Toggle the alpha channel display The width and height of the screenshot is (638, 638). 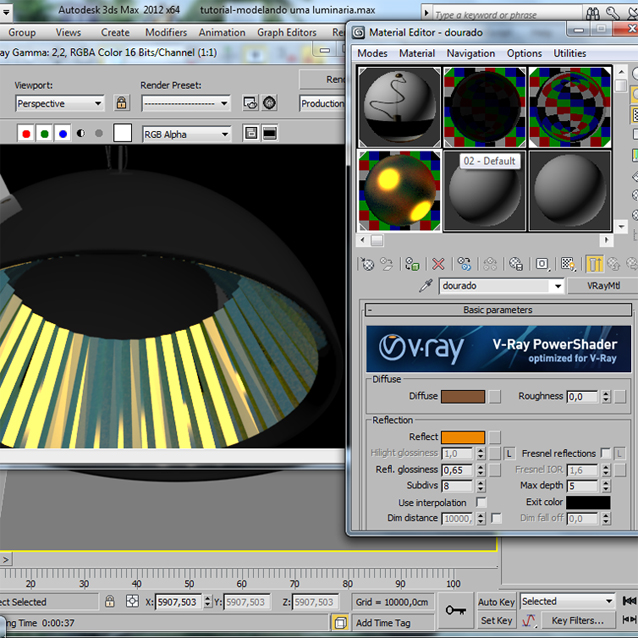81,133
